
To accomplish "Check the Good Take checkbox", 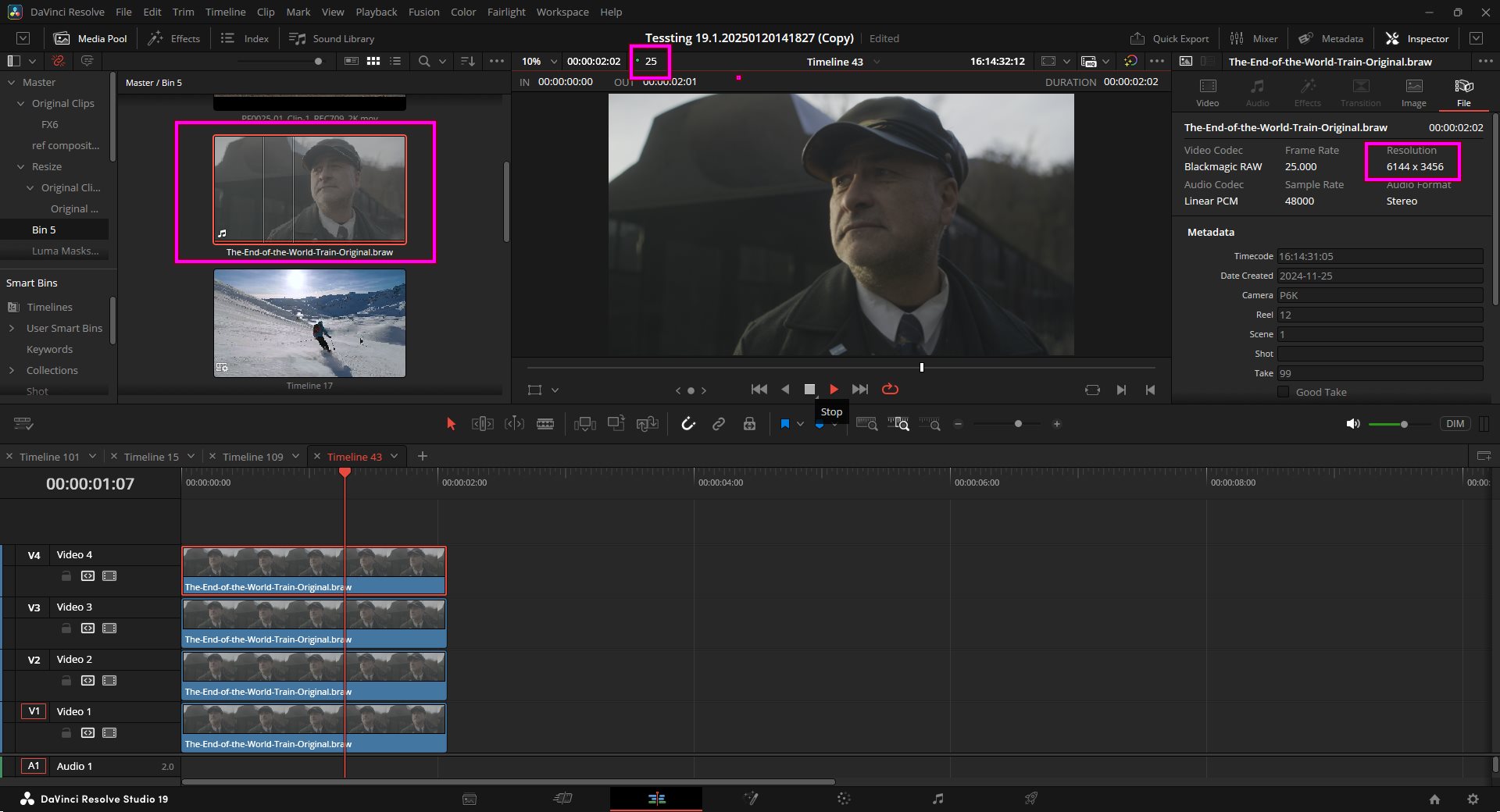I will (x=1283, y=392).
